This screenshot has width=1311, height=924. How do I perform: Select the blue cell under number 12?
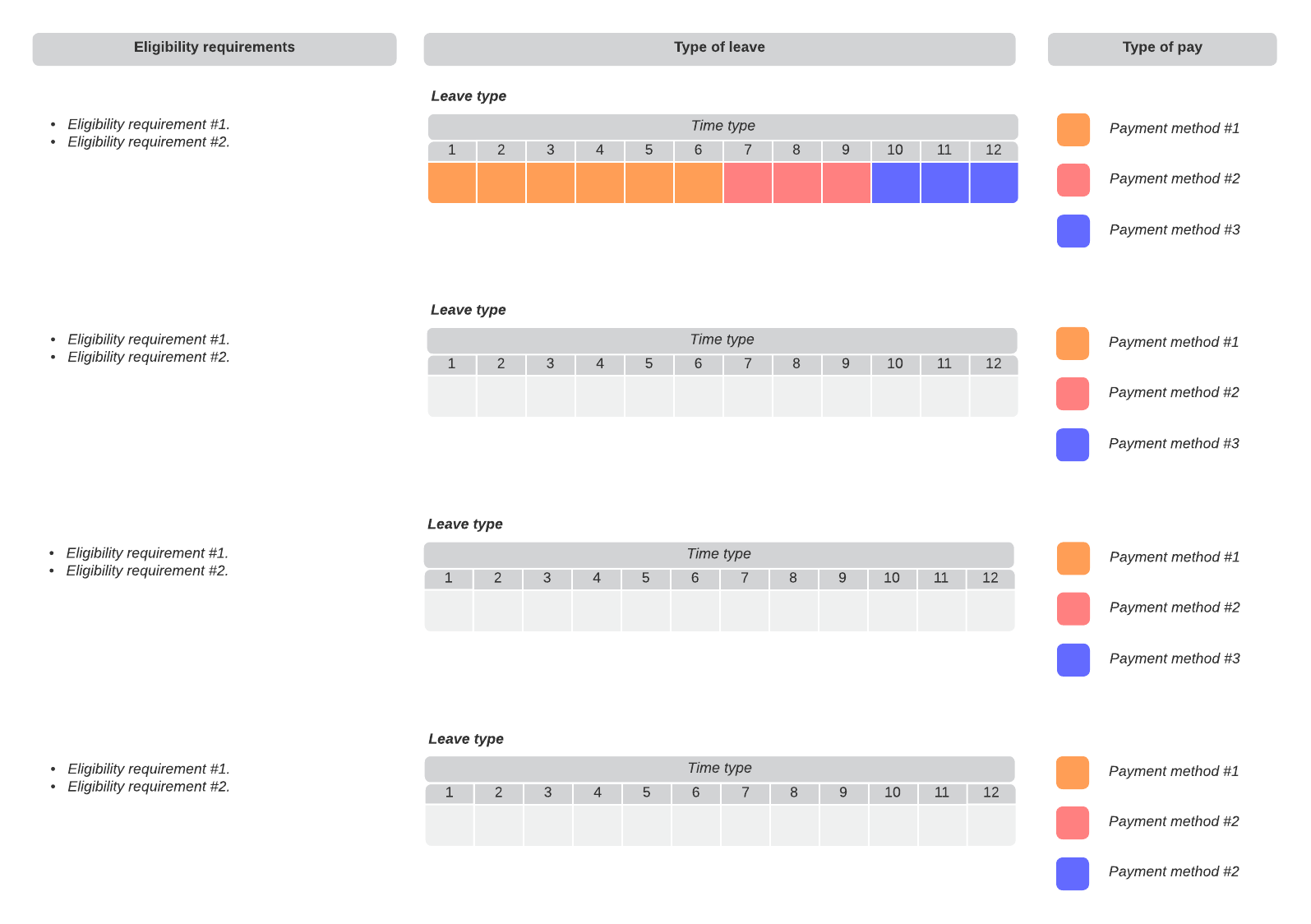(994, 182)
